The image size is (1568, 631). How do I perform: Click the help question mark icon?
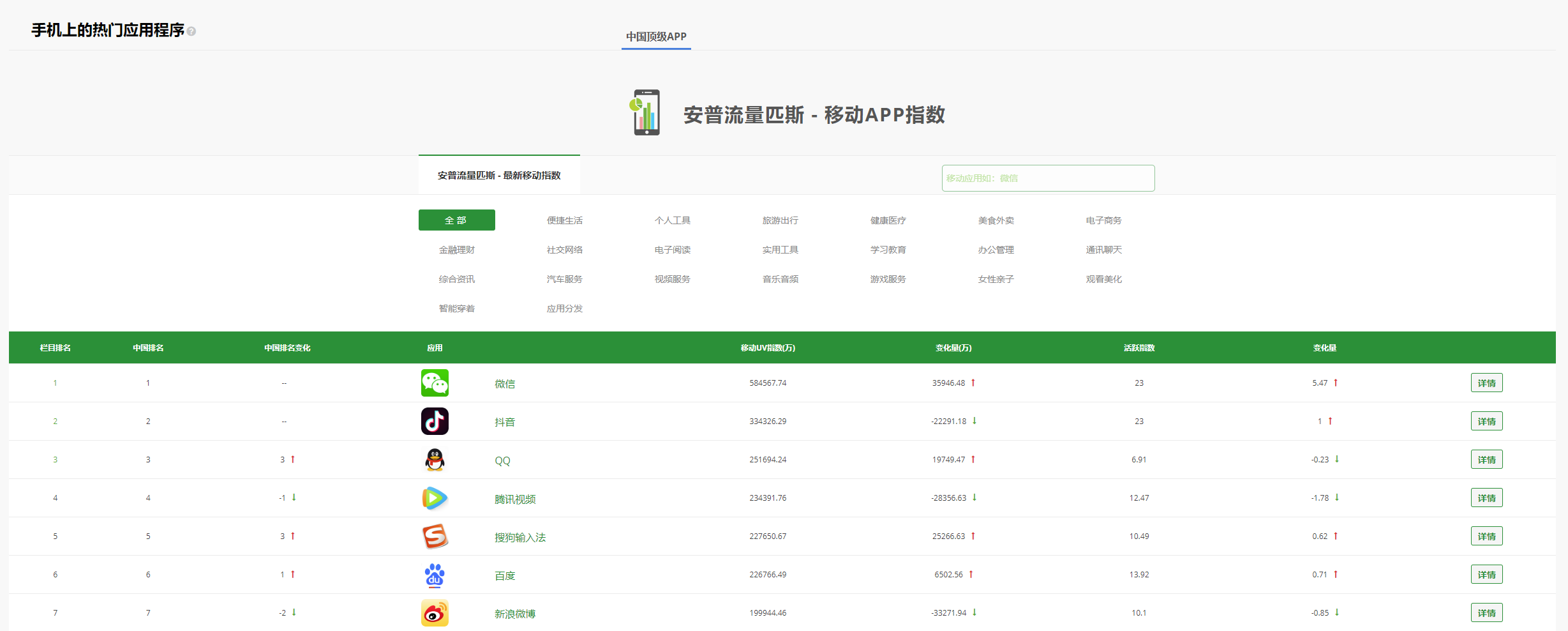pyautogui.click(x=191, y=31)
